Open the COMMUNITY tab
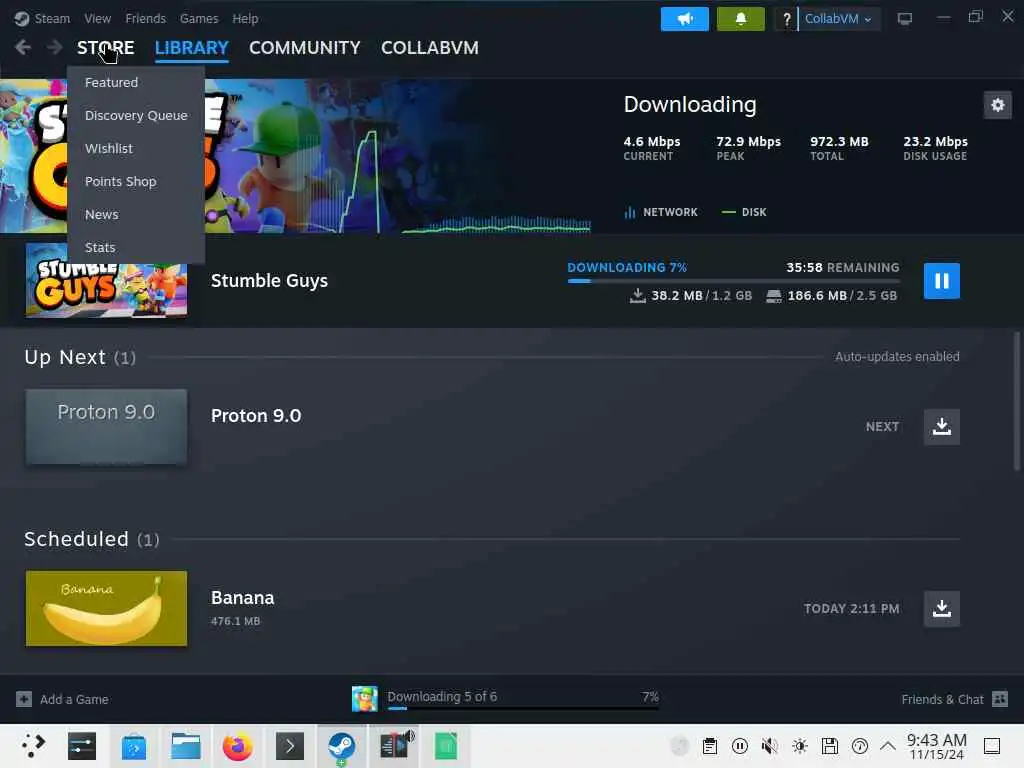1024x768 pixels. coord(304,48)
